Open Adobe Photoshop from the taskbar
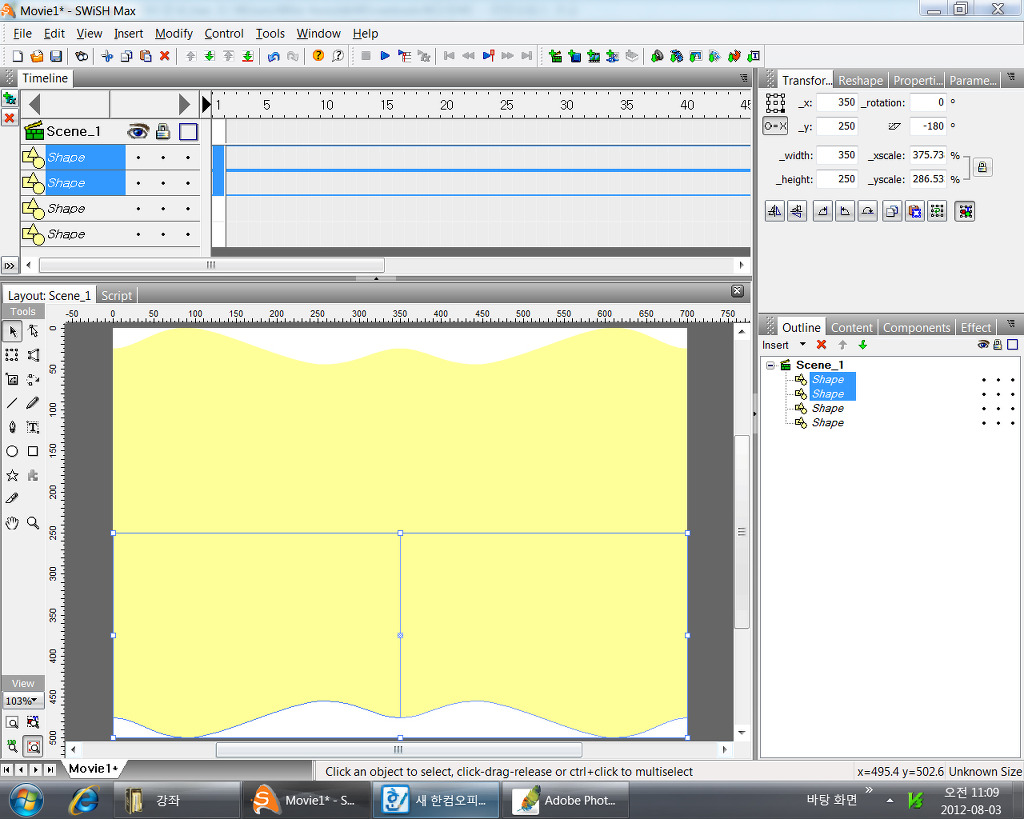Image resolution: width=1024 pixels, height=819 pixels. [x=566, y=800]
